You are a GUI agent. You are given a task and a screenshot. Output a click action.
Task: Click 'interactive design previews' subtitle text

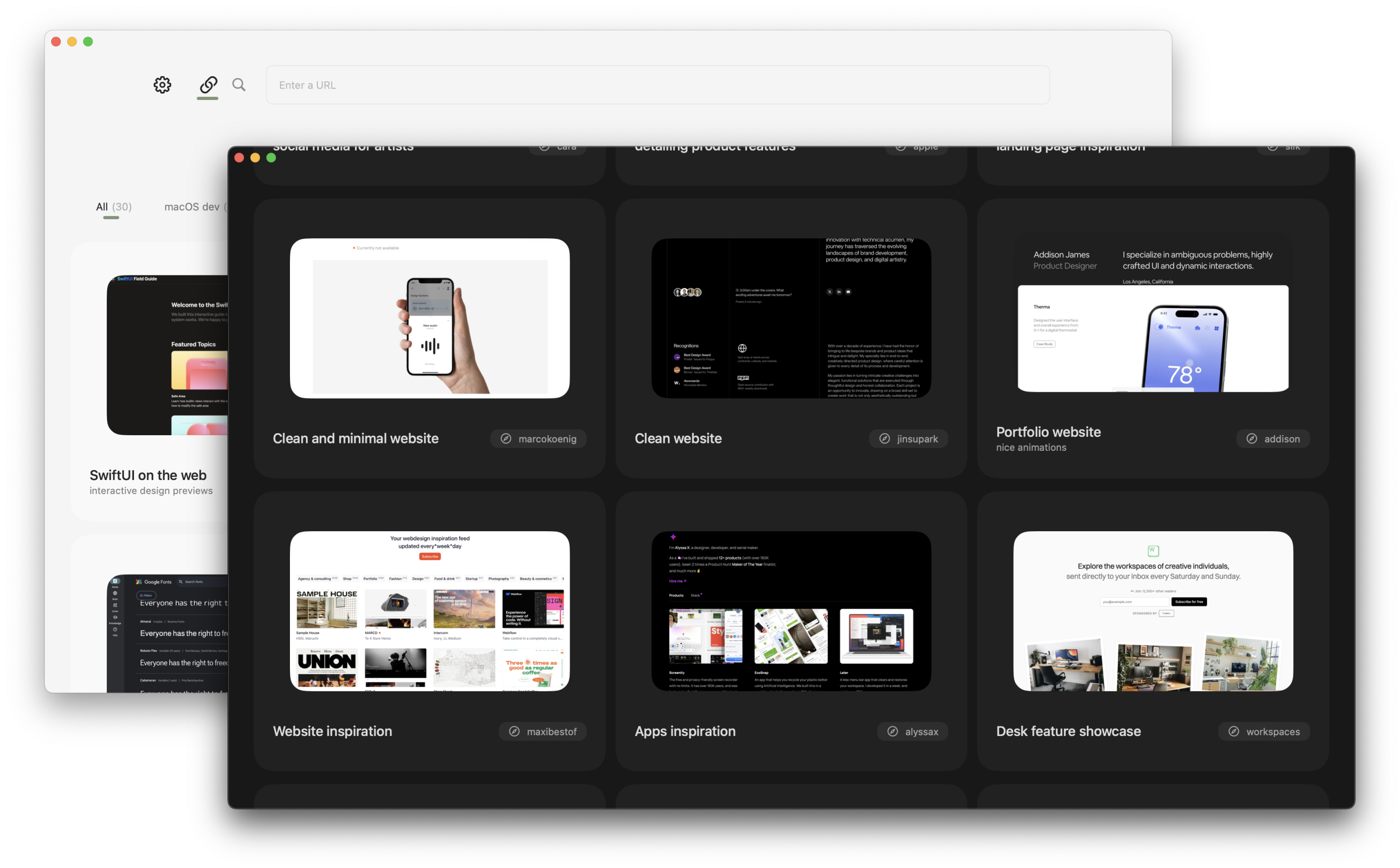pos(151,491)
